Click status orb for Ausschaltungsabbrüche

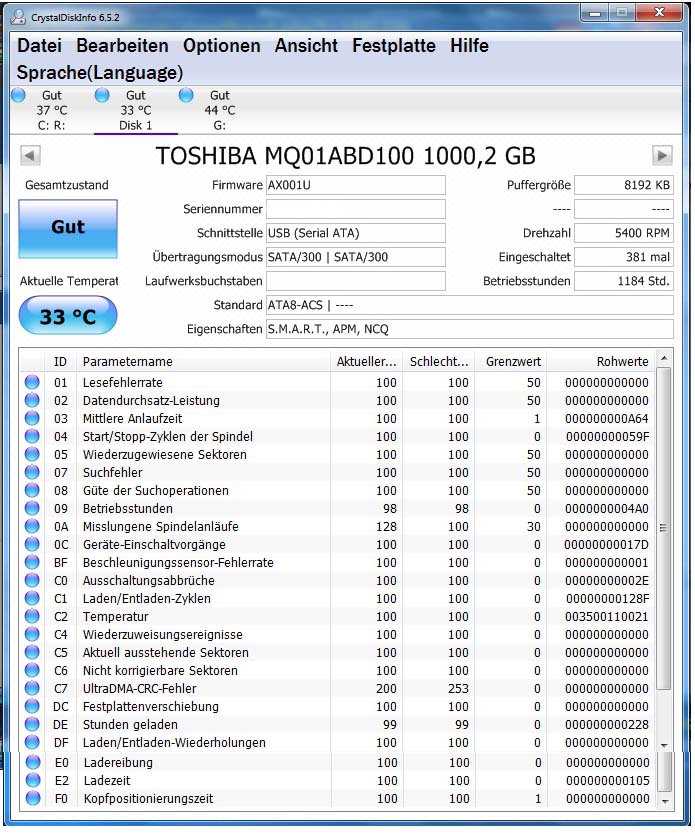32,580
